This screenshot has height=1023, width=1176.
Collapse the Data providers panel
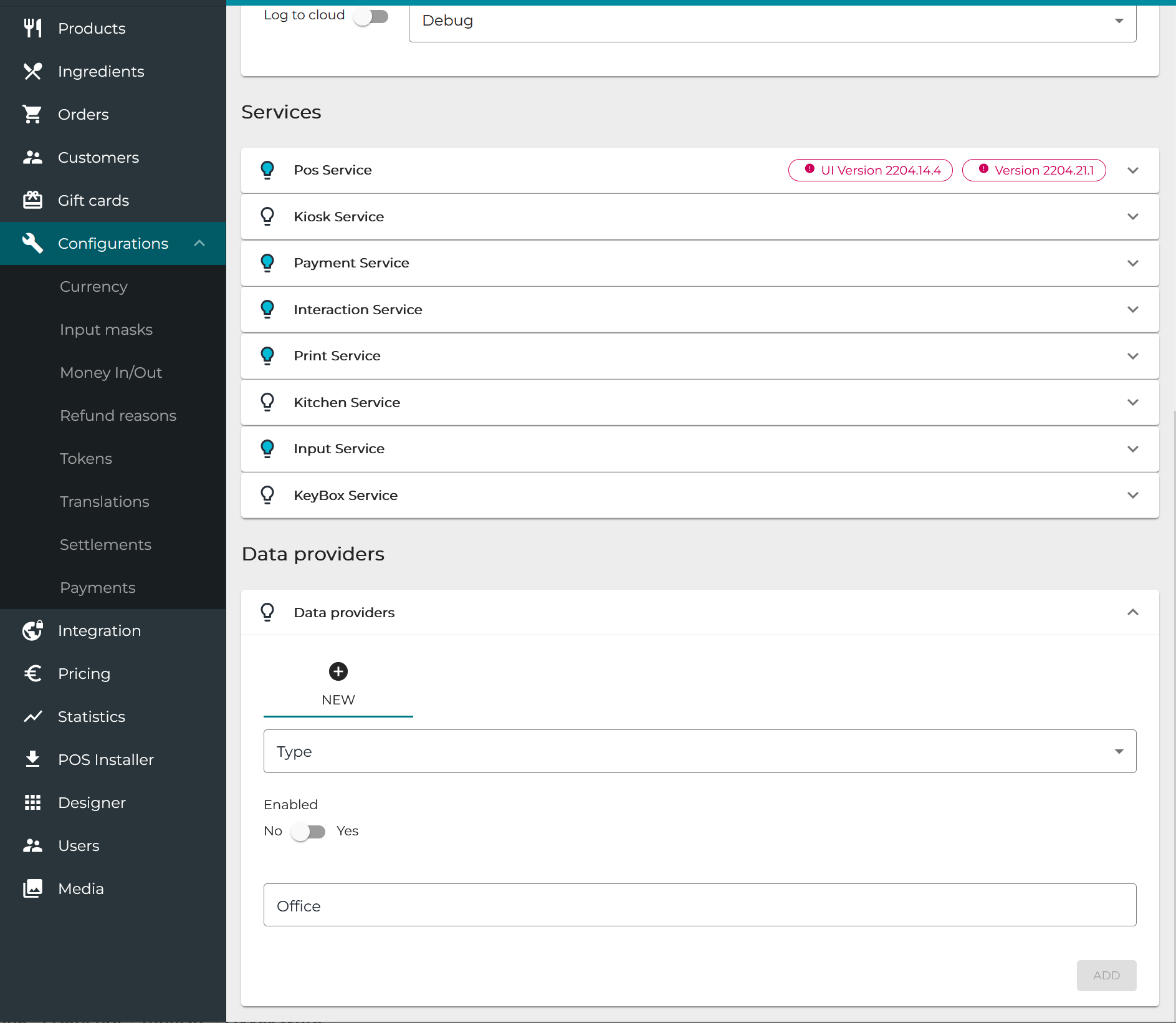(1132, 612)
